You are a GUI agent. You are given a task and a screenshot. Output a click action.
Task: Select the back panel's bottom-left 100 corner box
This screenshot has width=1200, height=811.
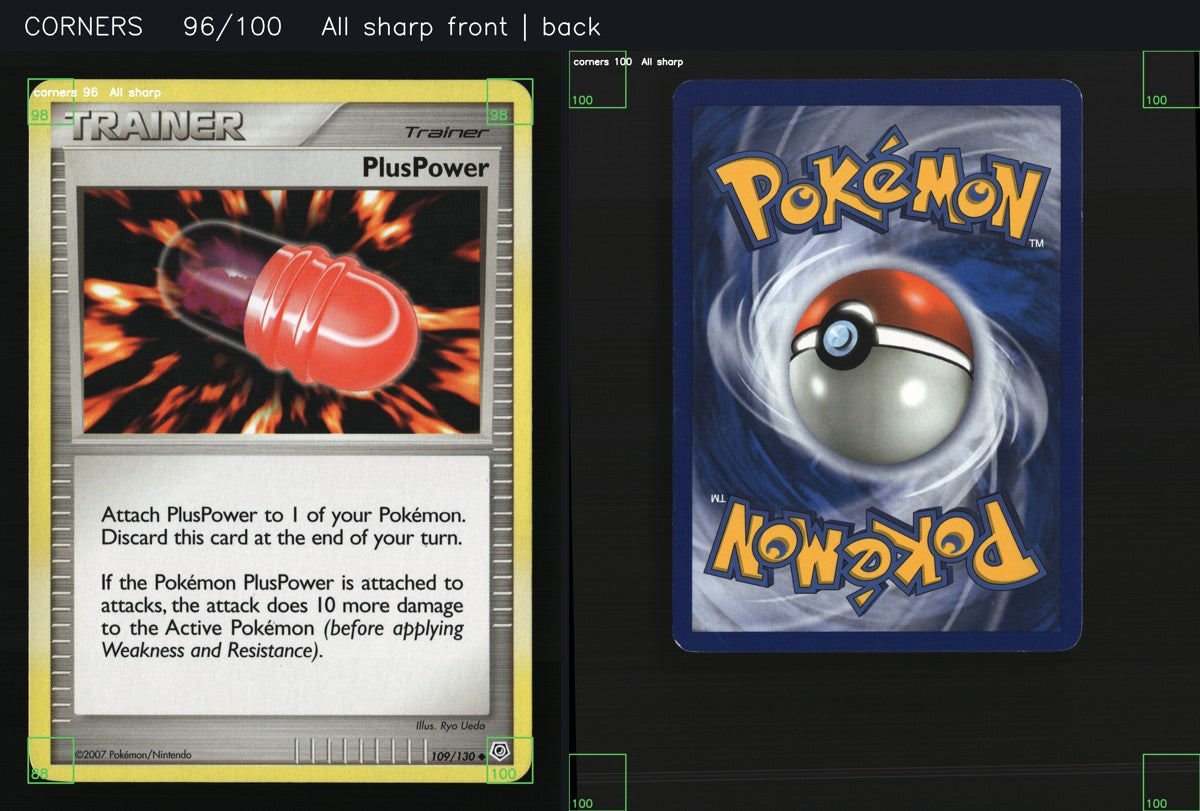[597, 782]
